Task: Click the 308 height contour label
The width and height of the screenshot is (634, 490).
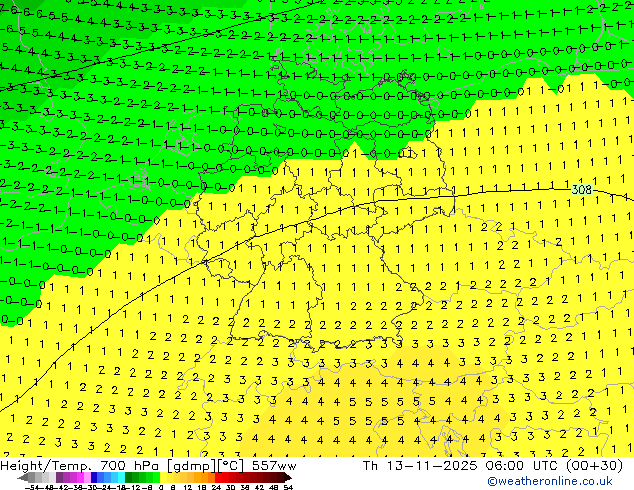Action: 581,189
